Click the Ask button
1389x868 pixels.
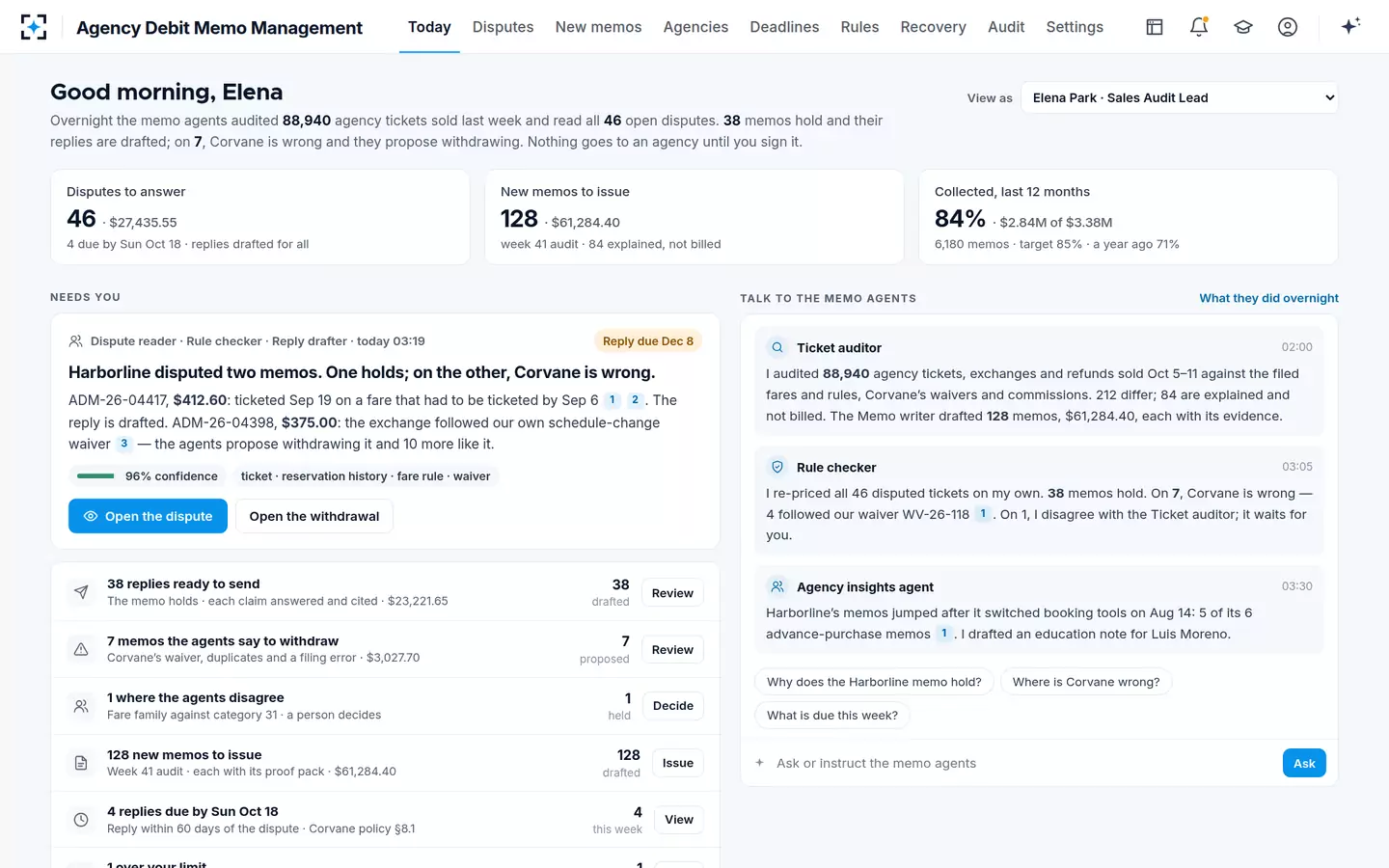tap(1304, 763)
